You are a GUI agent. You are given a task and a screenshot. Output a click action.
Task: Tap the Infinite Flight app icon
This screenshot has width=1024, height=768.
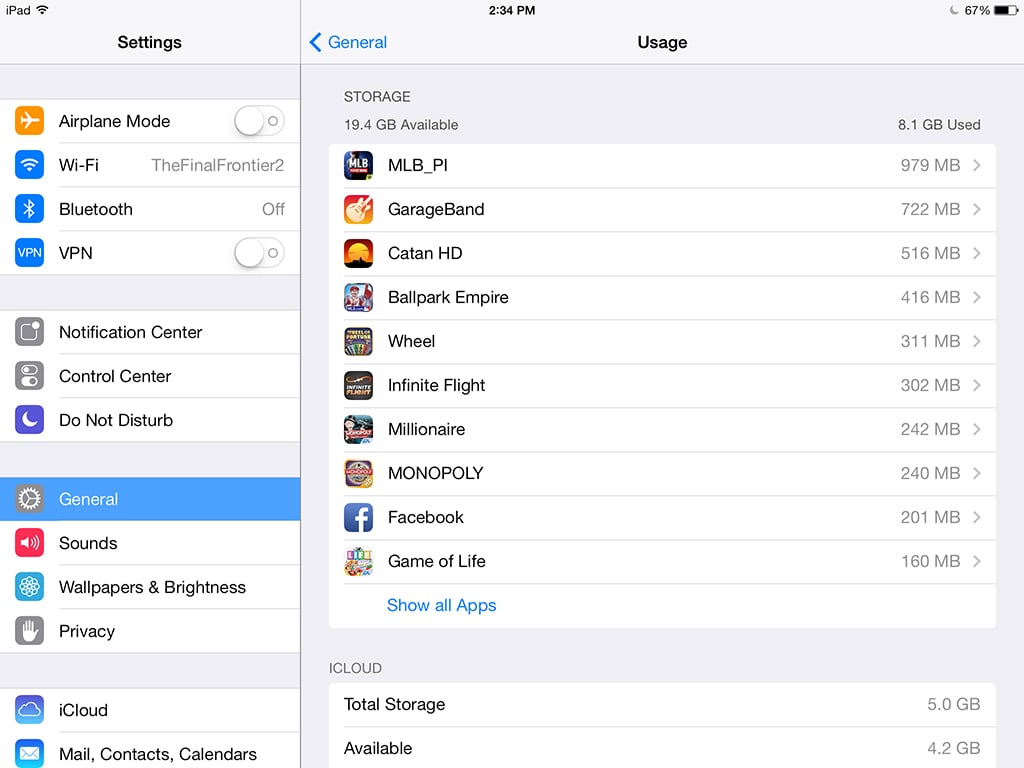359,385
